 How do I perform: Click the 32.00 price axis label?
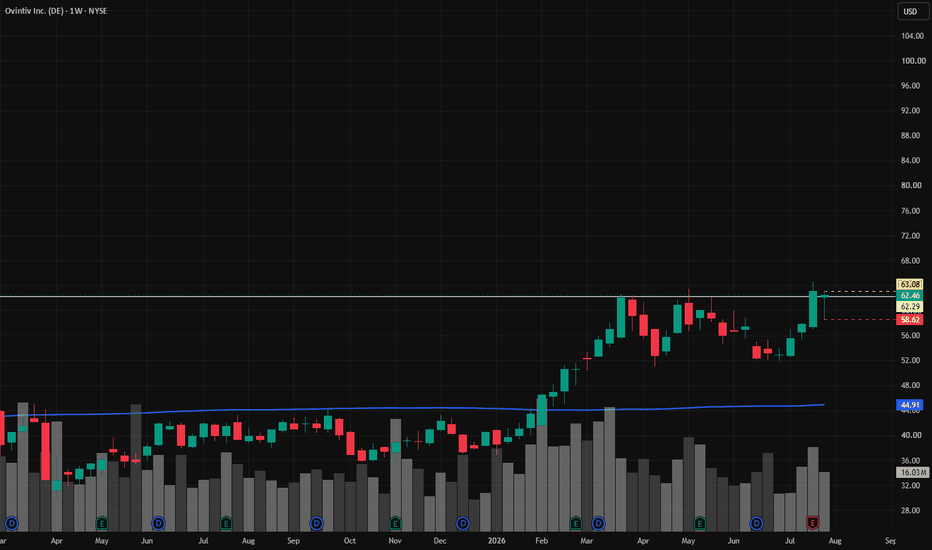(x=910, y=485)
